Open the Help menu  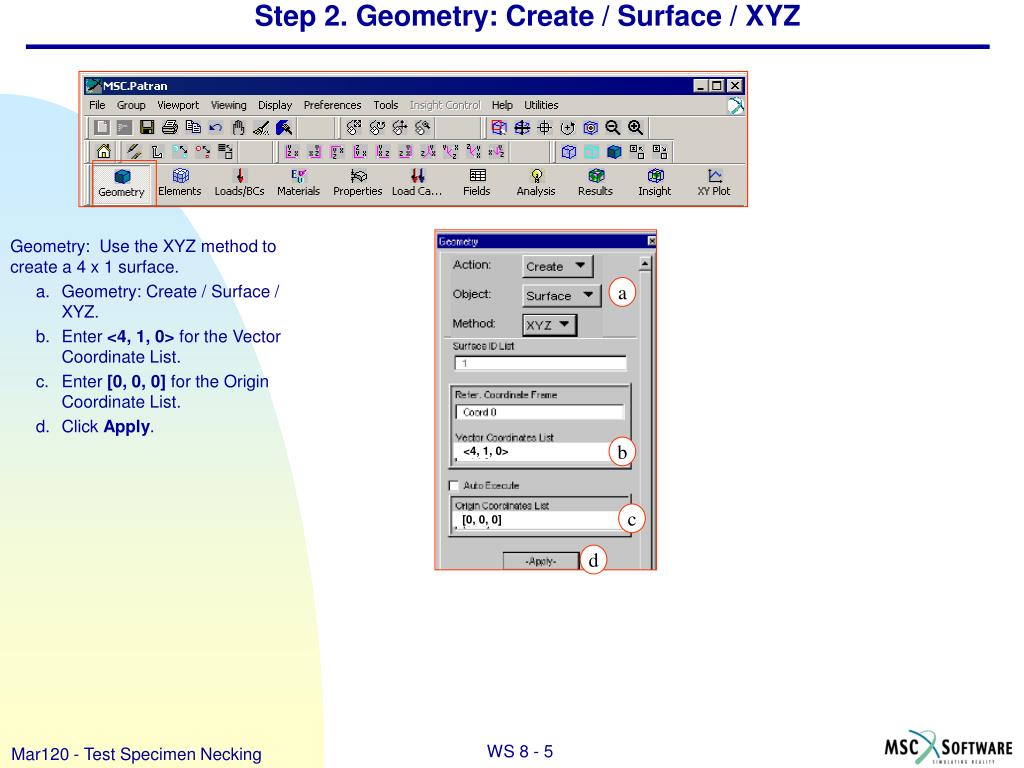coord(502,105)
